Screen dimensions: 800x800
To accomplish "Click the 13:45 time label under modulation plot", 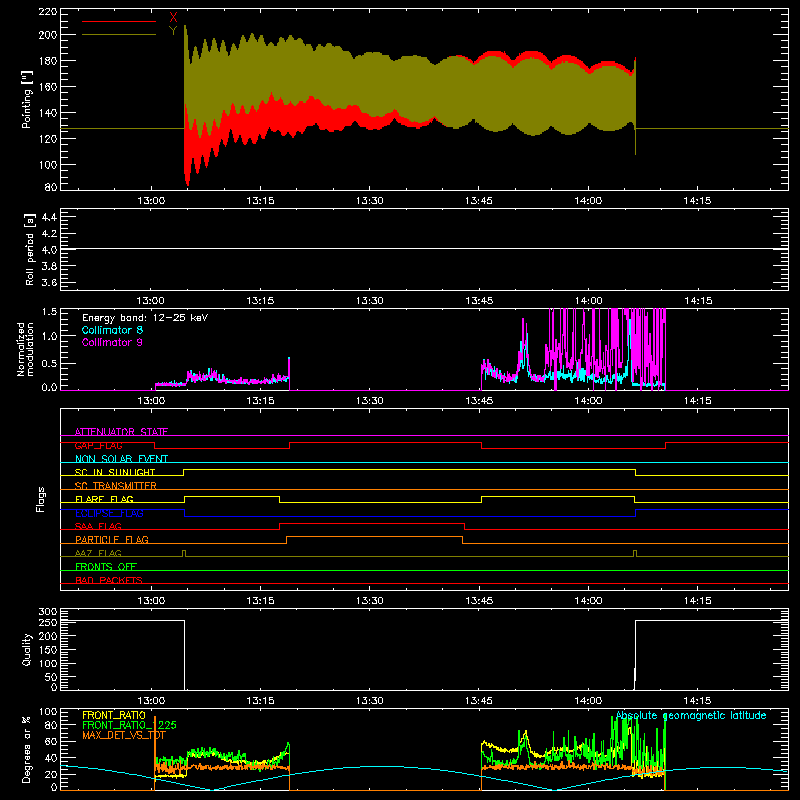I will point(479,401).
